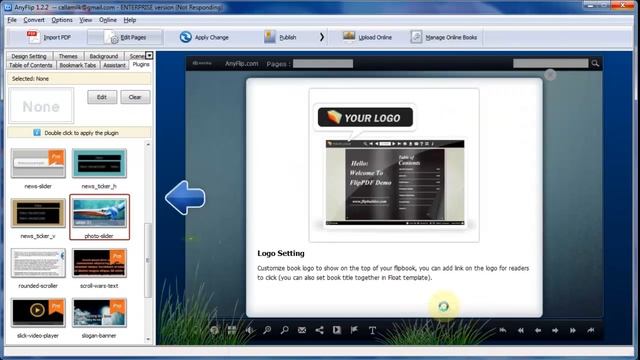Close the Logo Setting popup
Image resolution: width=640 pixels, height=360 pixels.
tap(550, 75)
